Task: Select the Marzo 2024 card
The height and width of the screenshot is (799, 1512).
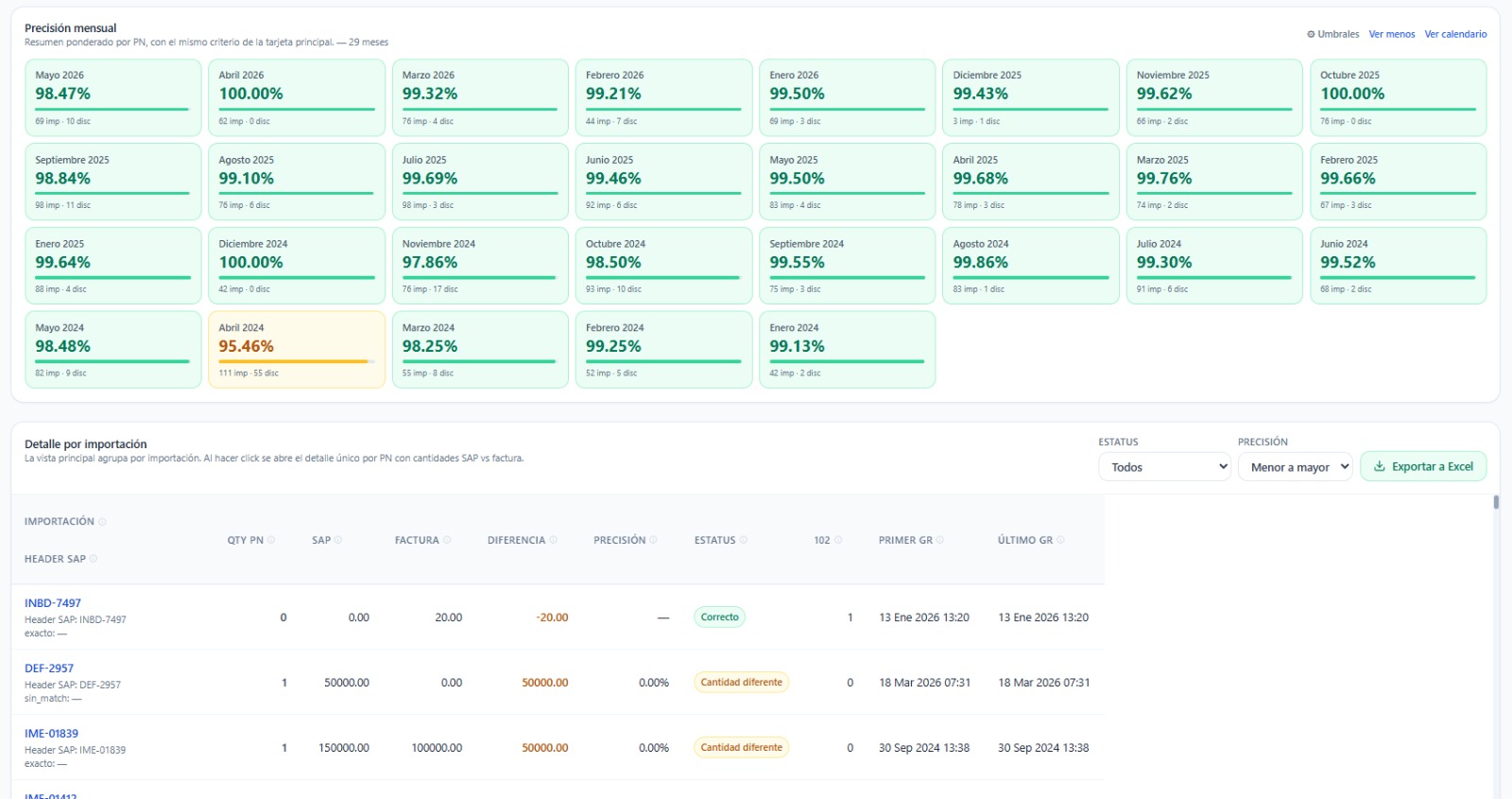Action: pos(480,350)
